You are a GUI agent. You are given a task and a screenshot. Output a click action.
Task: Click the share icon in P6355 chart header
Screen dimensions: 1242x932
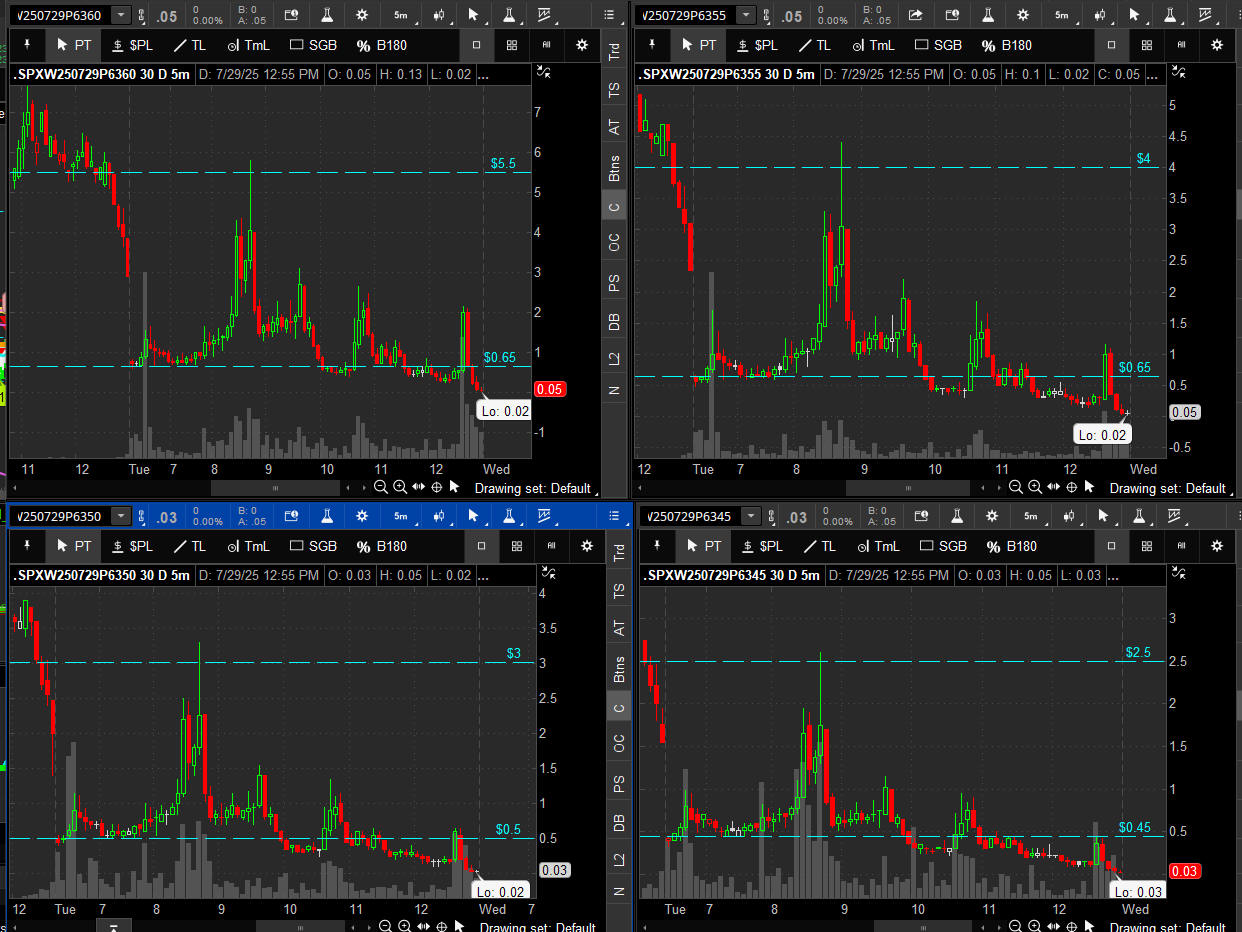(915, 15)
